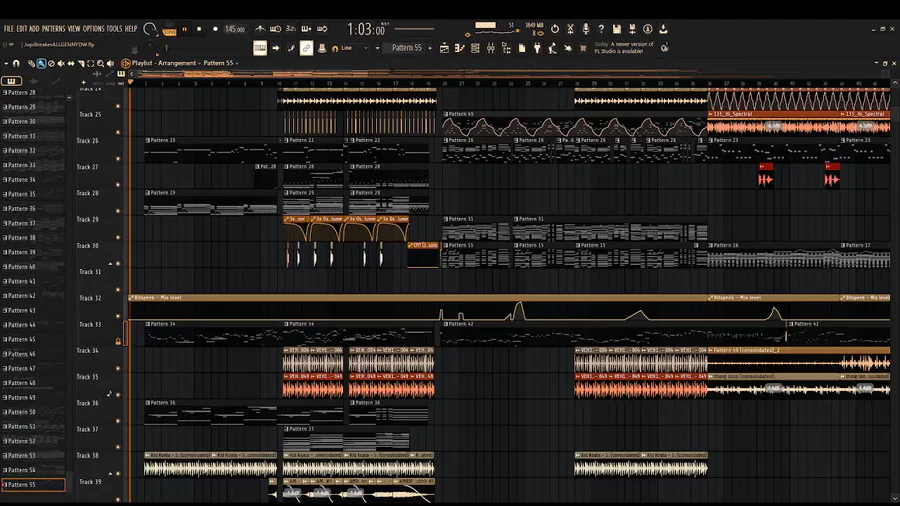900x506 pixels.
Task: Open the ADD menu
Action: coord(34,29)
